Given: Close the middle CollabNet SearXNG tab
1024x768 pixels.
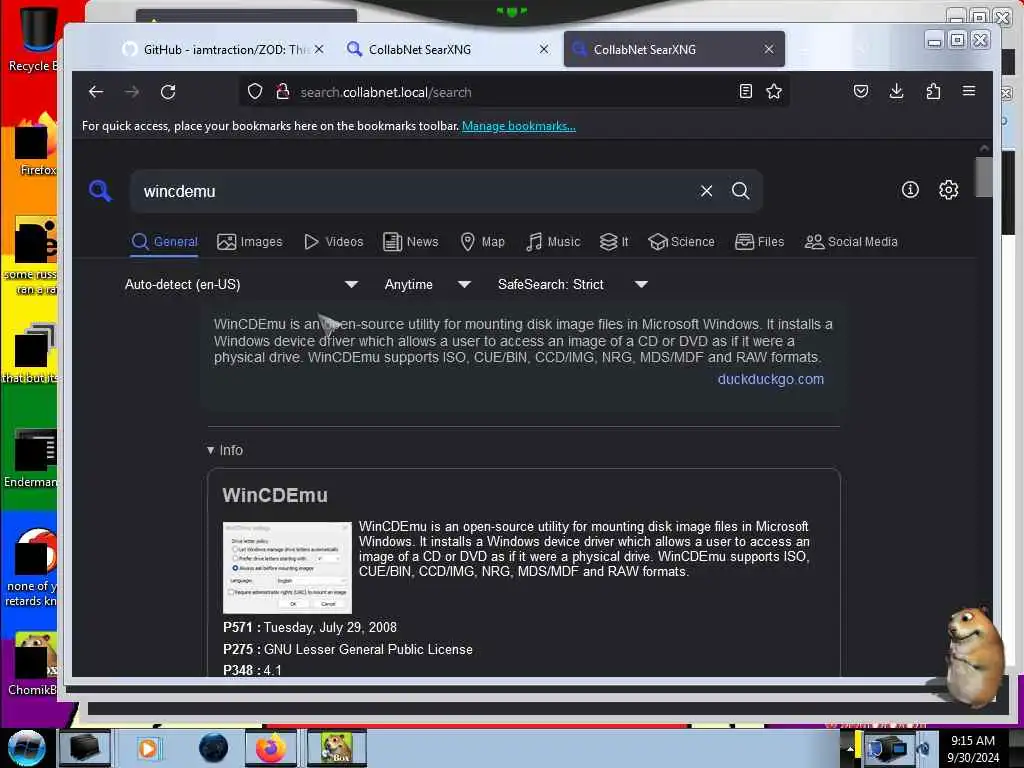Looking at the screenshot, I should [x=543, y=49].
